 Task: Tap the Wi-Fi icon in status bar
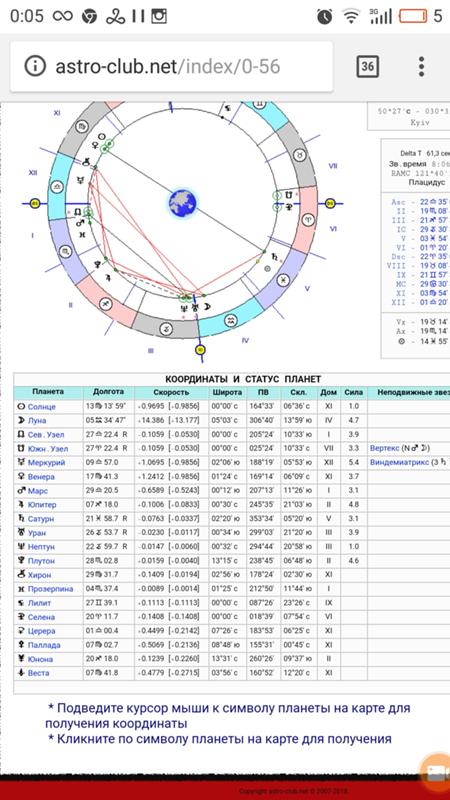[x=351, y=16]
